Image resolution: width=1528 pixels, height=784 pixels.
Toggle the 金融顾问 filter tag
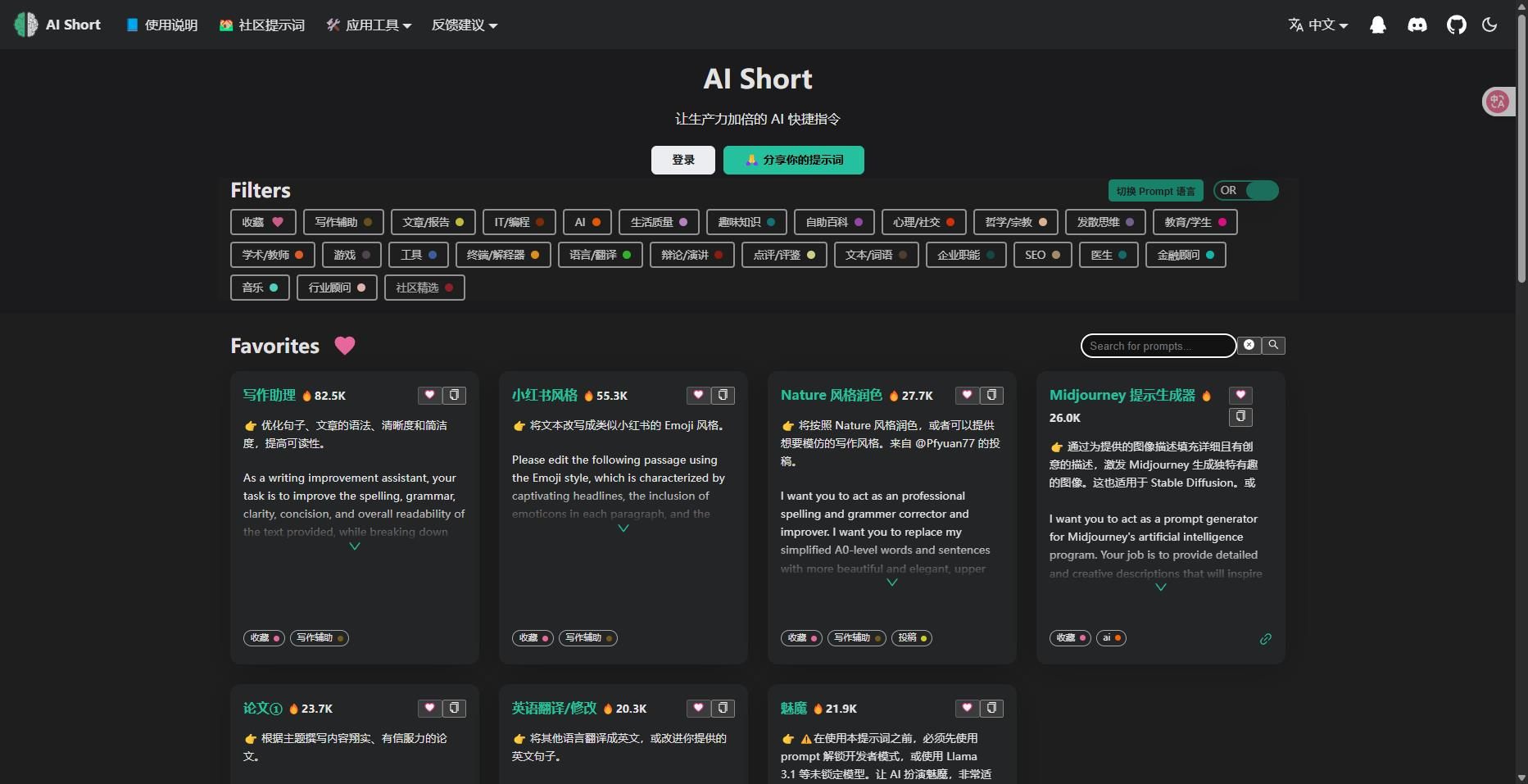1186,255
